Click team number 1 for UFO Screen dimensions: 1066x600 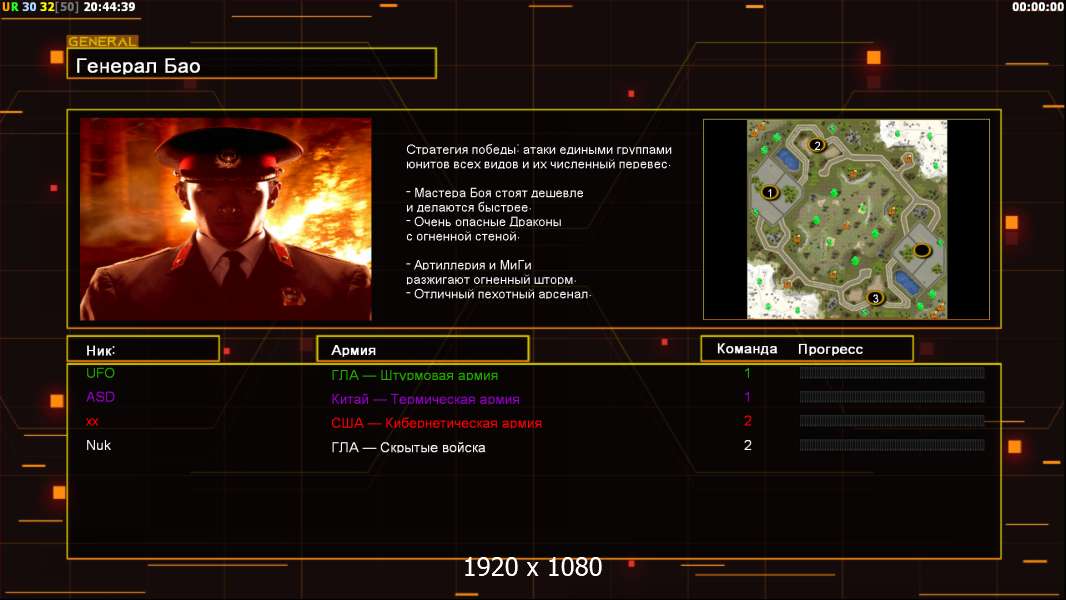[x=747, y=373]
